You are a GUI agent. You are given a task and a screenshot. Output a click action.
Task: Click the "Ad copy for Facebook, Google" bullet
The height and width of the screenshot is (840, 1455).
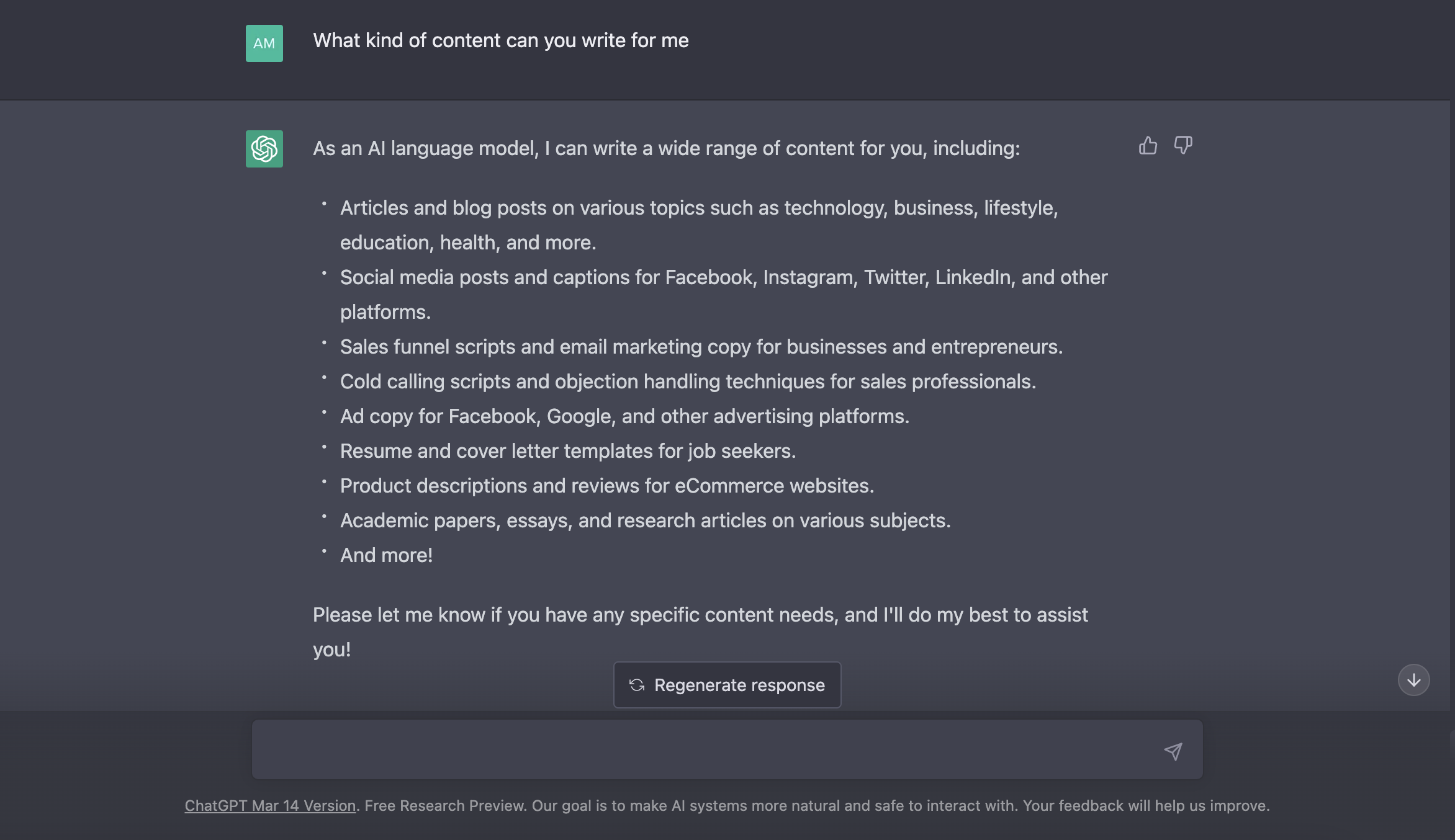tap(624, 416)
